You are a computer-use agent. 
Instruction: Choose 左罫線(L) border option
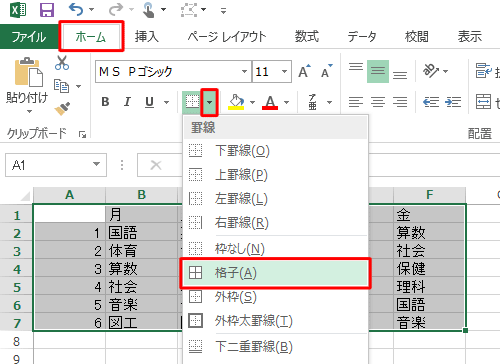(x=276, y=199)
